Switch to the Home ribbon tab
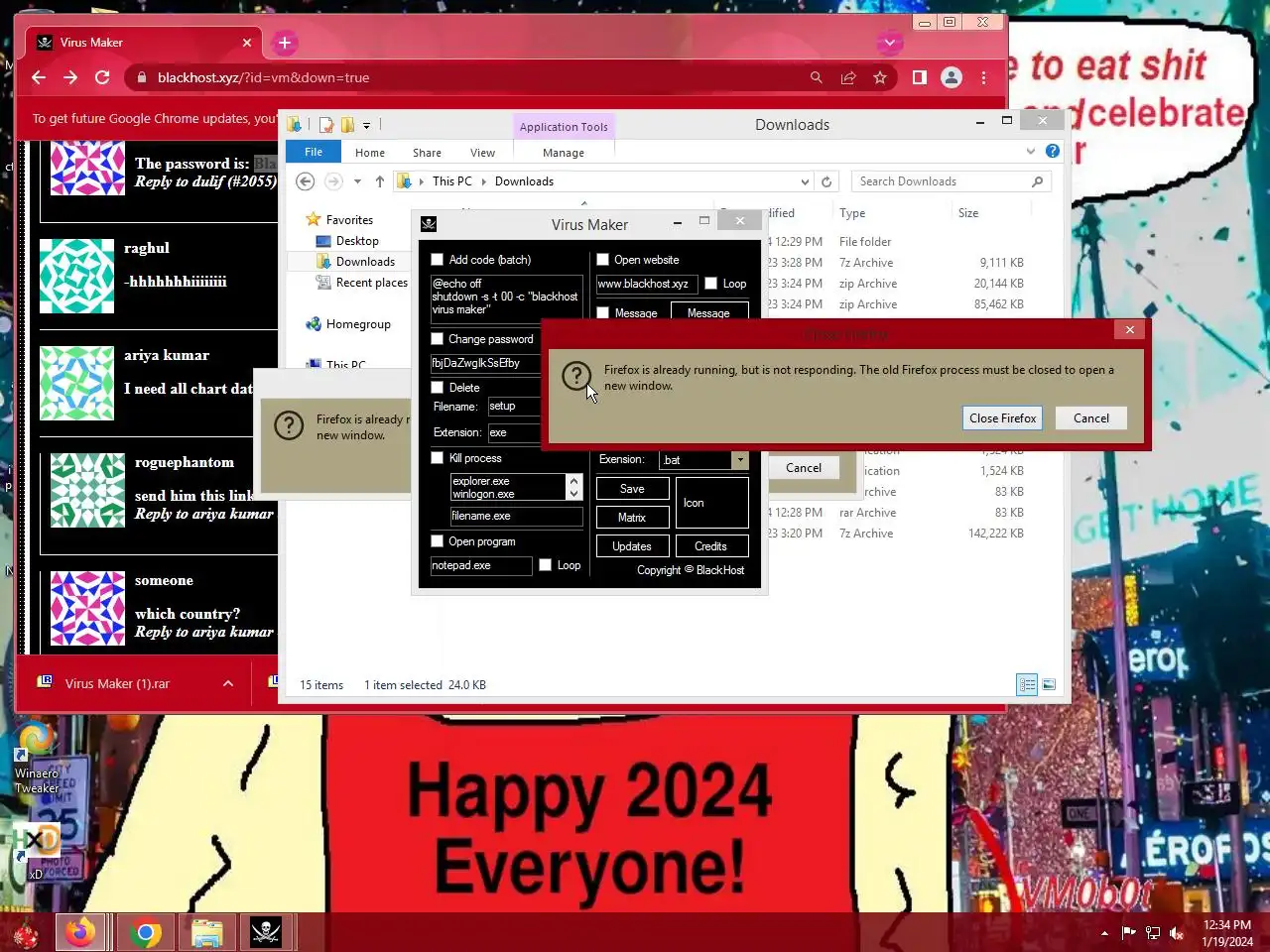 (x=370, y=153)
